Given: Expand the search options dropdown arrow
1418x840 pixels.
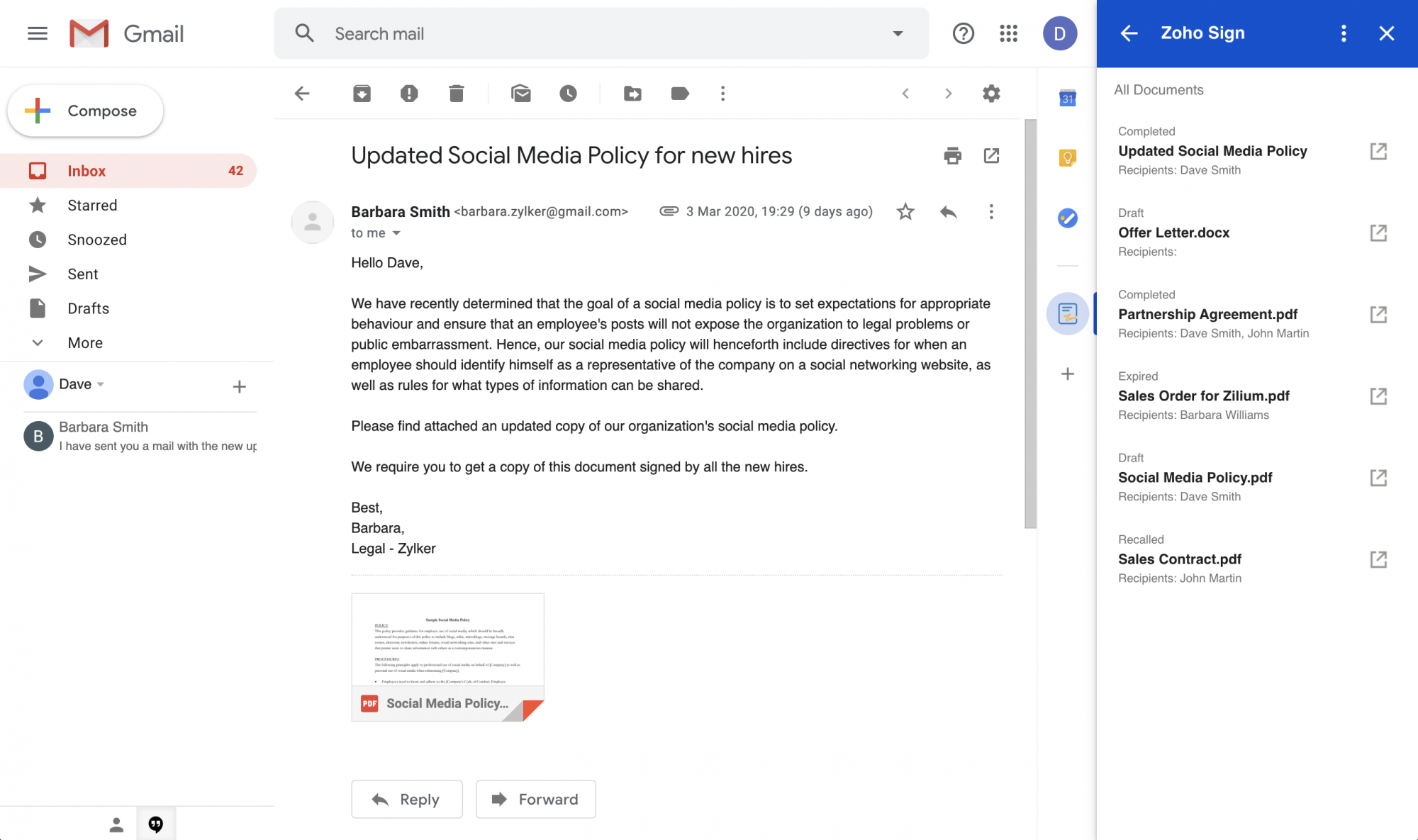Looking at the screenshot, I should click(x=898, y=33).
